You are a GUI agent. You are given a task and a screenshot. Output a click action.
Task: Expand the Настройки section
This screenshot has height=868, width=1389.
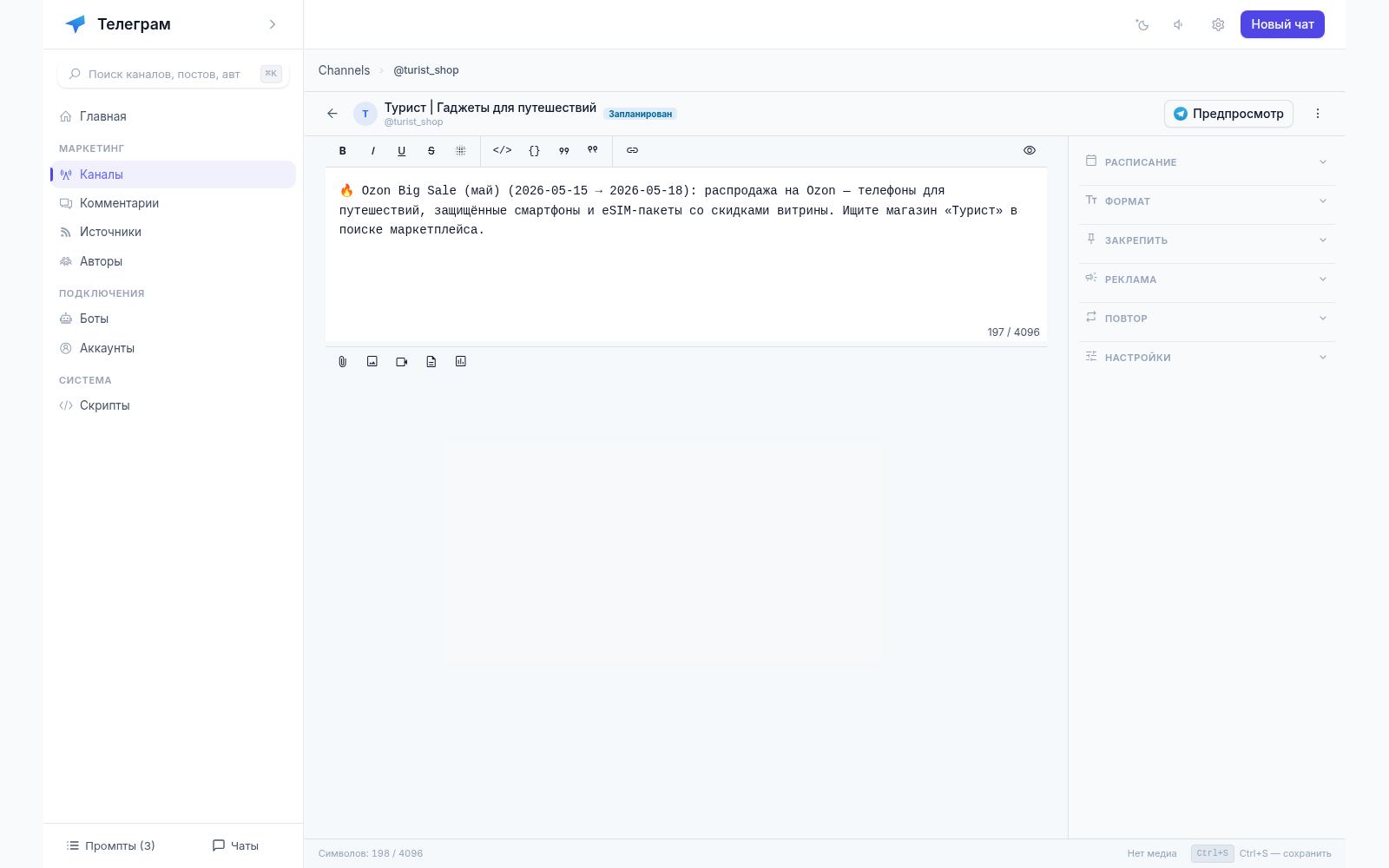coord(1207,358)
